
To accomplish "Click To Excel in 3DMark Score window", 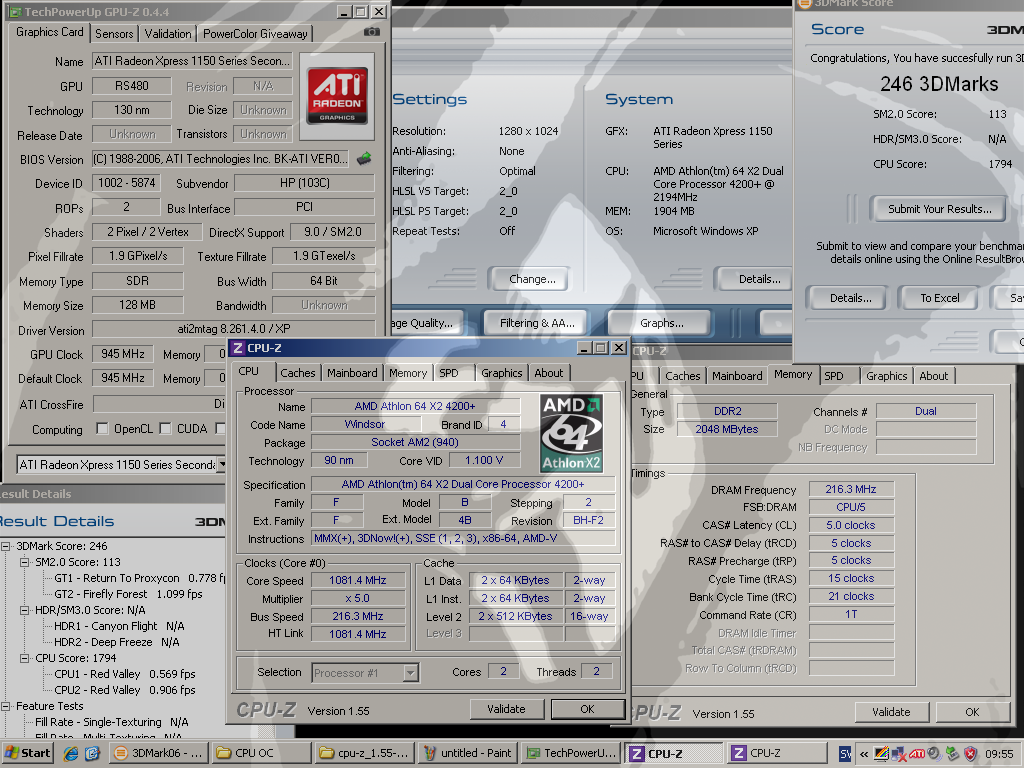I will click(940, 298).
